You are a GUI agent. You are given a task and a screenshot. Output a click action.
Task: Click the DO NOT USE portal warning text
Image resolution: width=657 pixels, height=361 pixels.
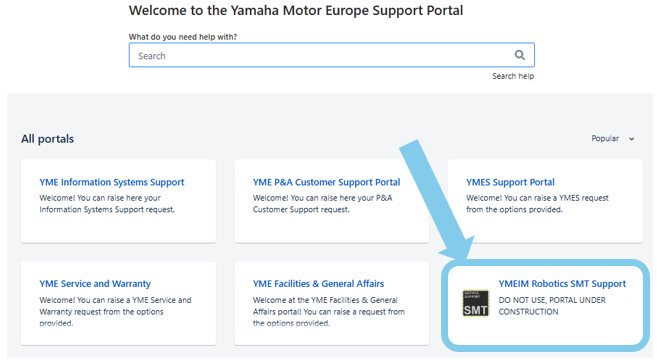coord(552,306)
